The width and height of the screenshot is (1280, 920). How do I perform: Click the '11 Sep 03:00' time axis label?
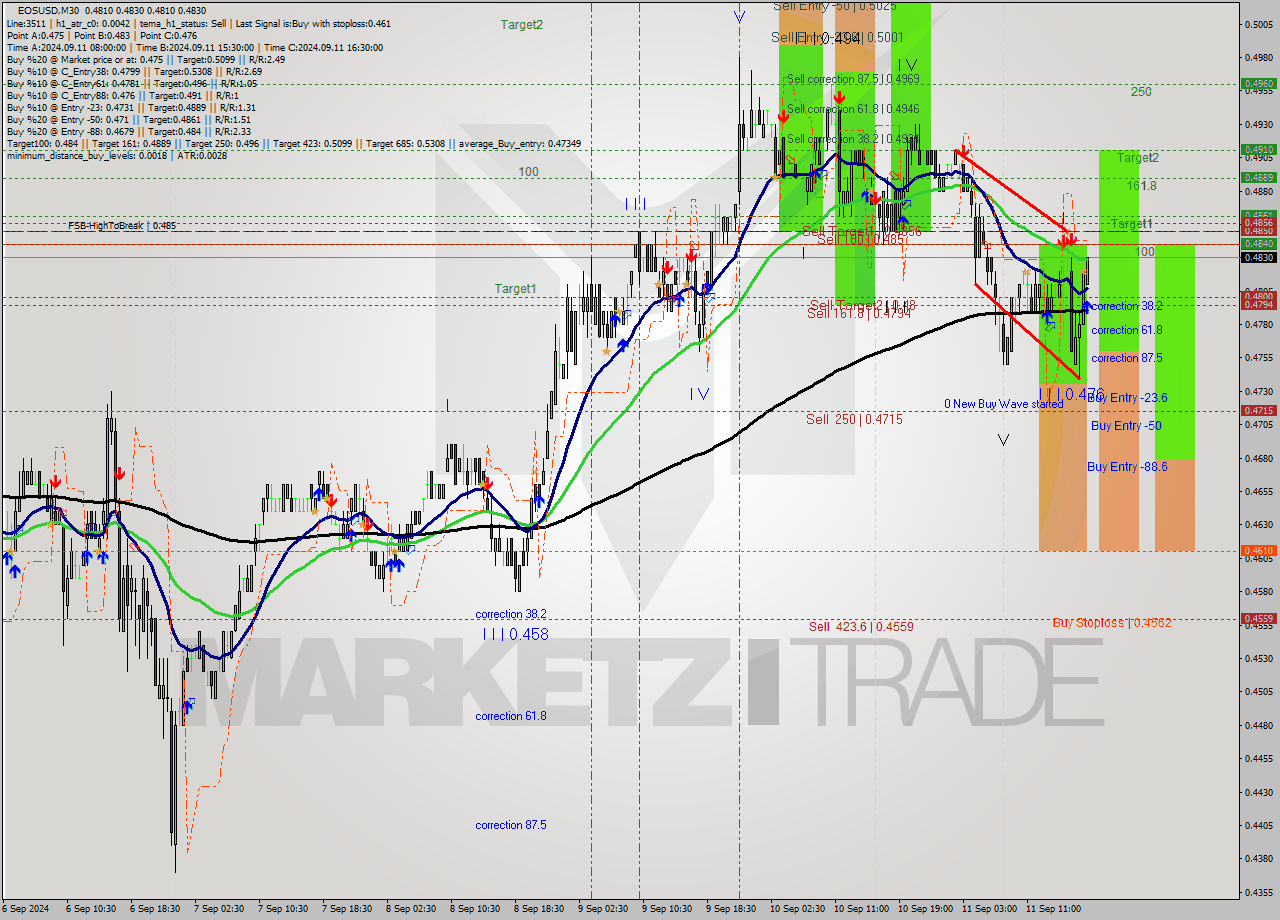[989, 909]
